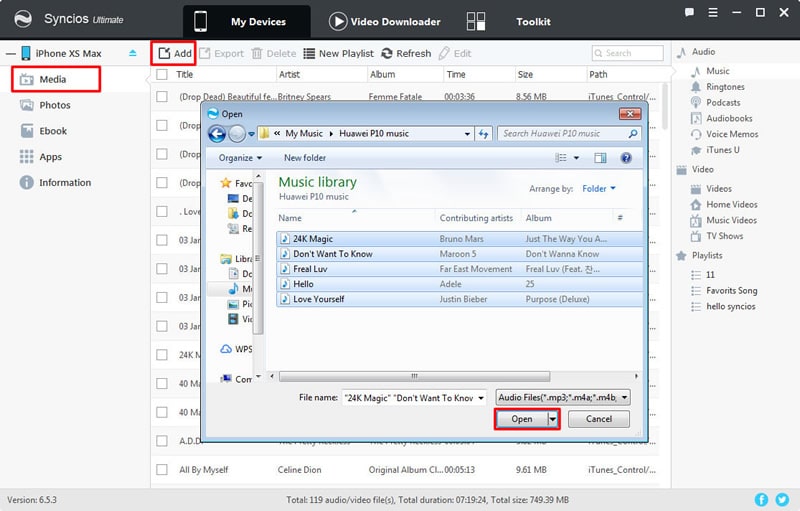Open the Organize menu dropdown
The height and width of the screenshot is (511, 800).
coord(240,158)
